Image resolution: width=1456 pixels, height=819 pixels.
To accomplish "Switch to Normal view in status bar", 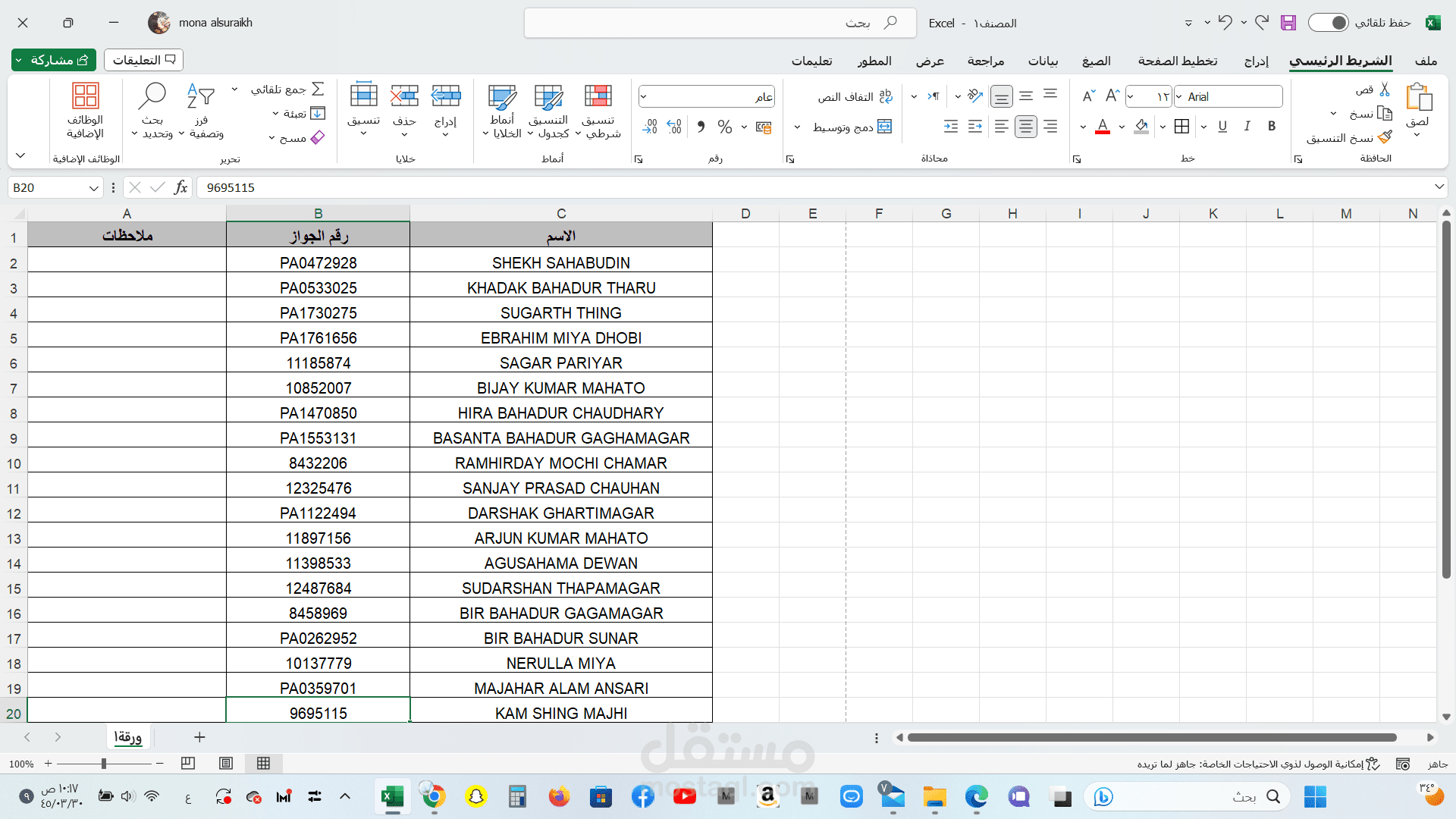I will [263, 764].
